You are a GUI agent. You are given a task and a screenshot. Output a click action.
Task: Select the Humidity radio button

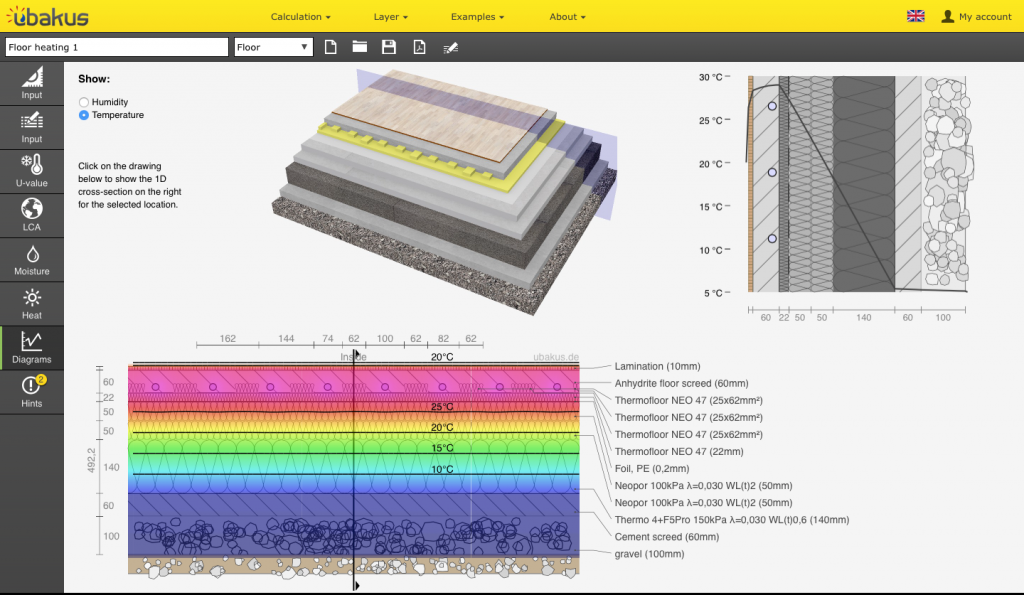click(x=84, y=102)
